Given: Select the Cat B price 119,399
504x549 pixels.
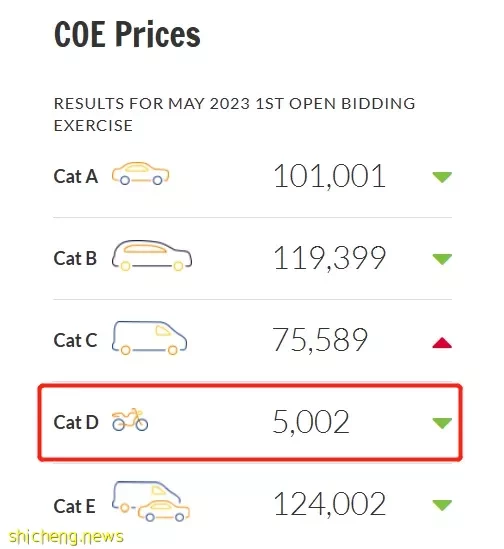Looking at the screenshot, I should pos(330,258).
